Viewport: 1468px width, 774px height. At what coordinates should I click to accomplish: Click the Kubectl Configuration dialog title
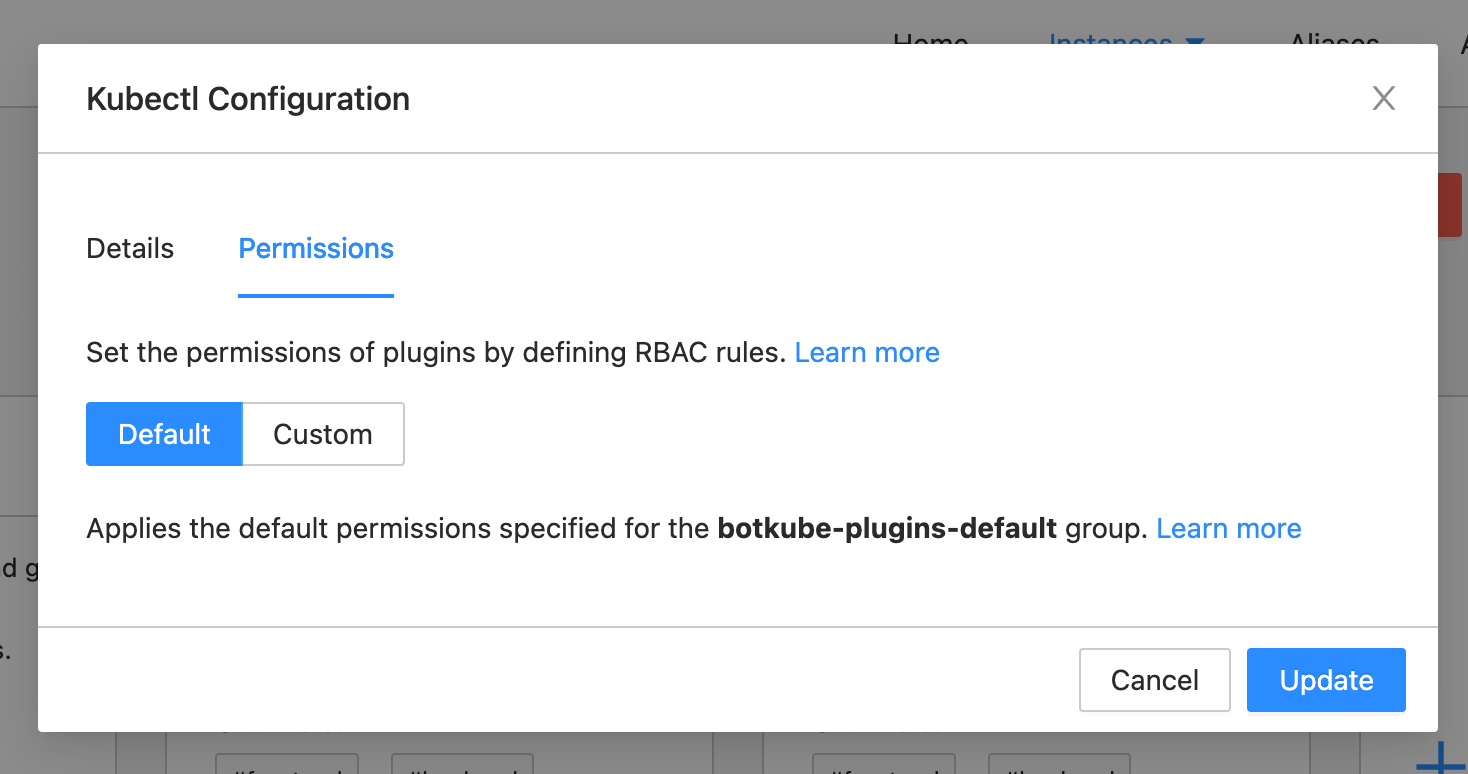click(x=248, y=99)
